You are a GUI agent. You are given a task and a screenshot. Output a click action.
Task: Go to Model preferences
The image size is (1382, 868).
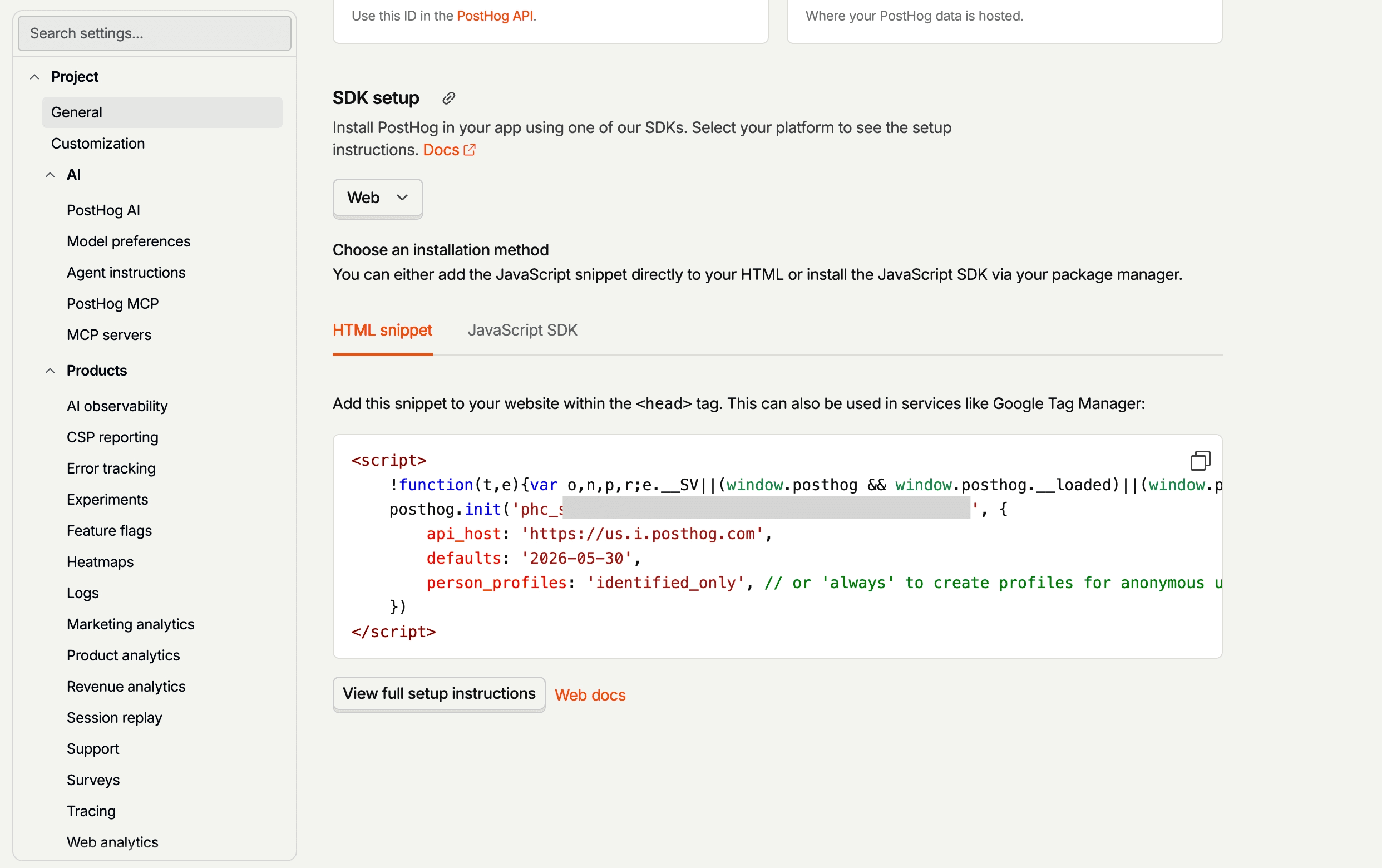(x=170, y=241)
